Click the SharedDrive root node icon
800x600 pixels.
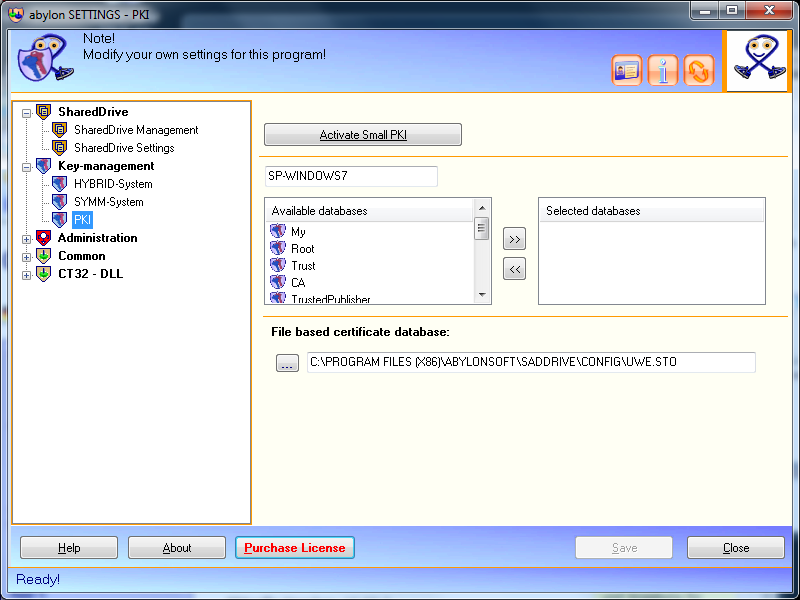click(44, 112)
